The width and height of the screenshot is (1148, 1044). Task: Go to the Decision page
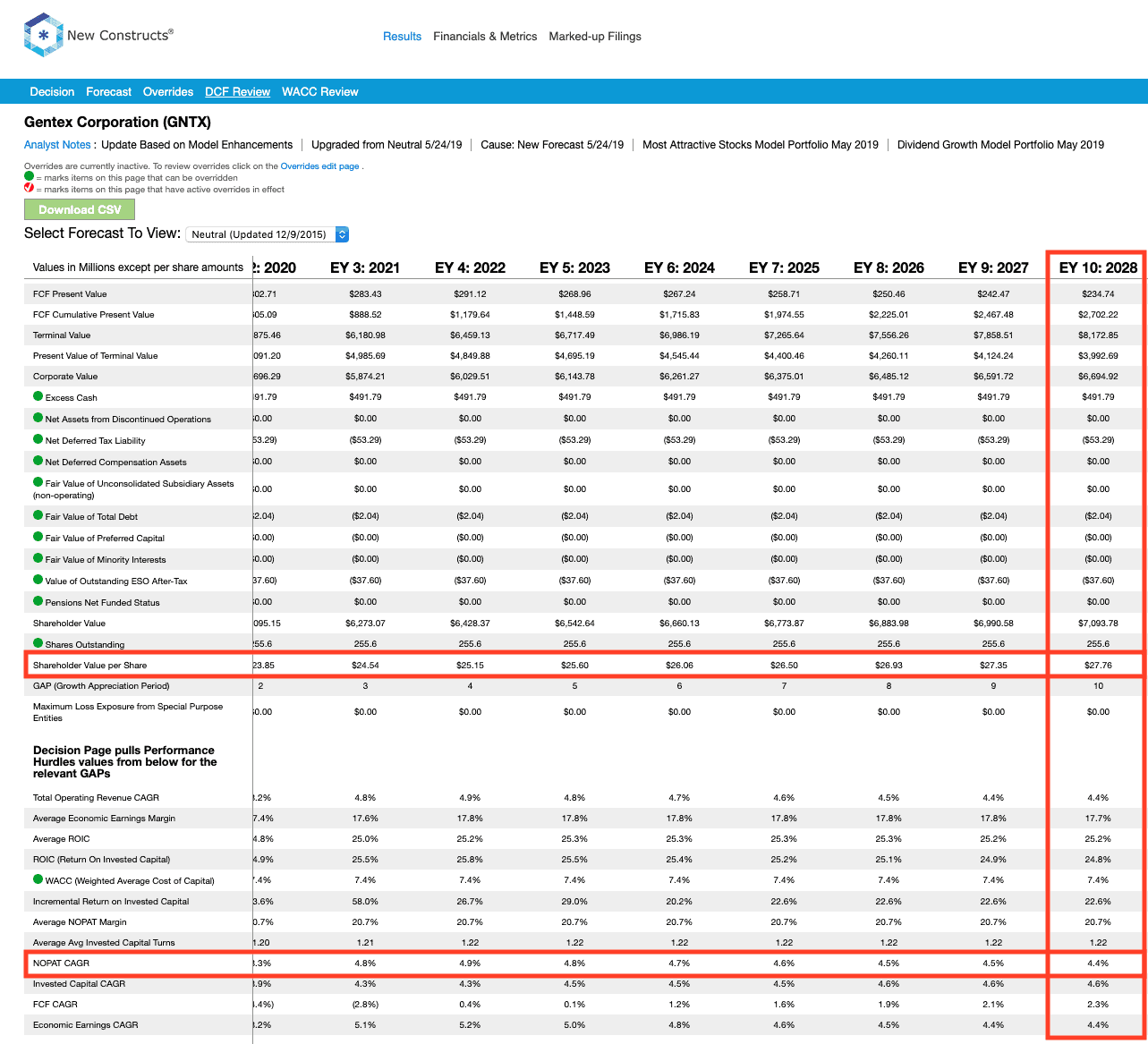pyautogui.click(x=52, y=92)
